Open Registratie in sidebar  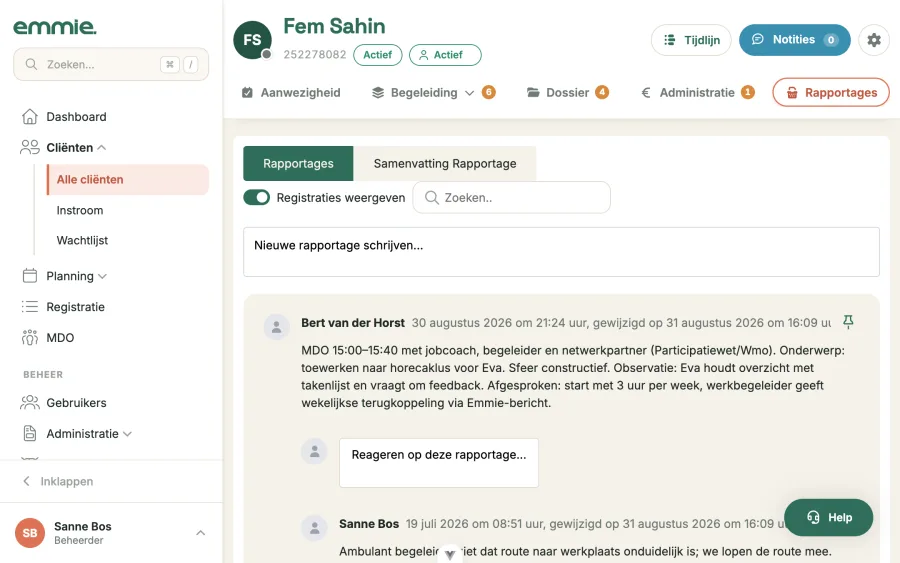coord(75,307)
